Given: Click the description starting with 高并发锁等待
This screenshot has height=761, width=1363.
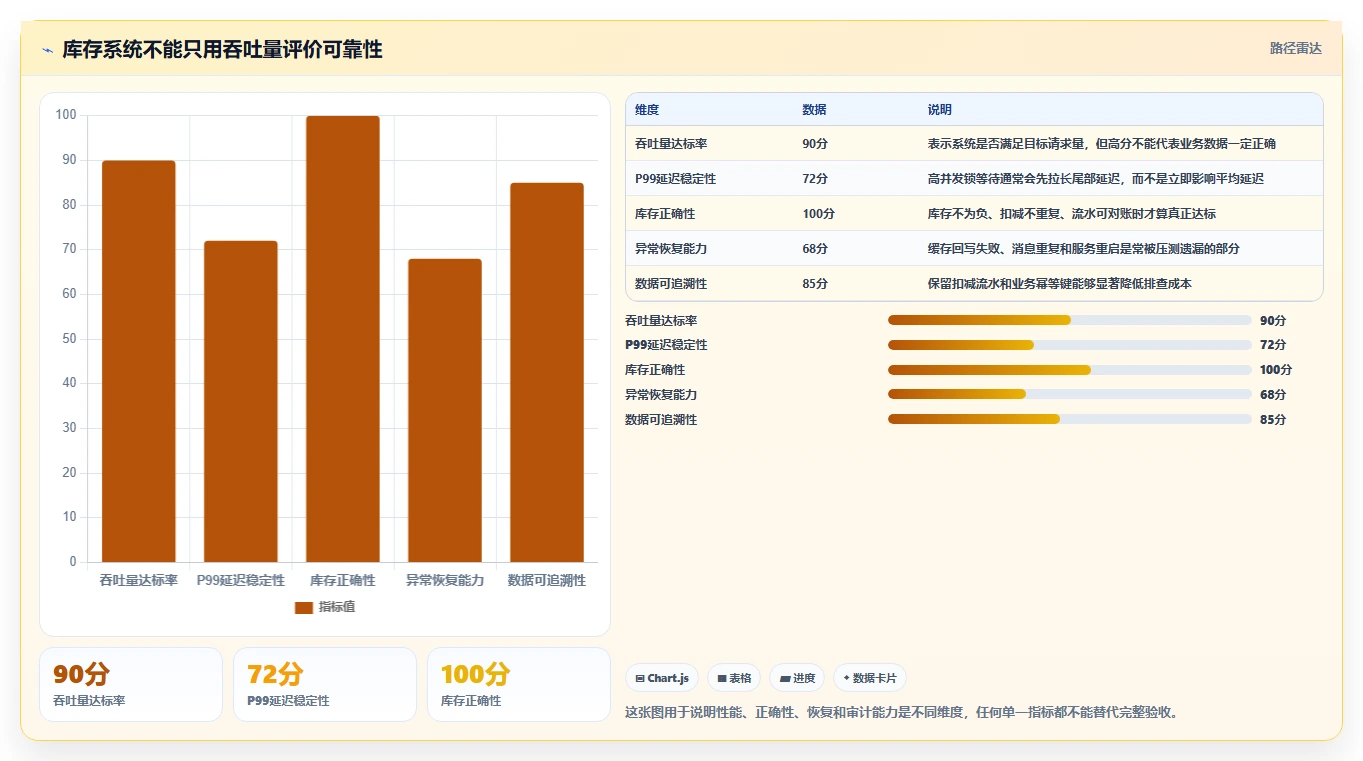Looking at the screenshot, I should (1096, 179).
